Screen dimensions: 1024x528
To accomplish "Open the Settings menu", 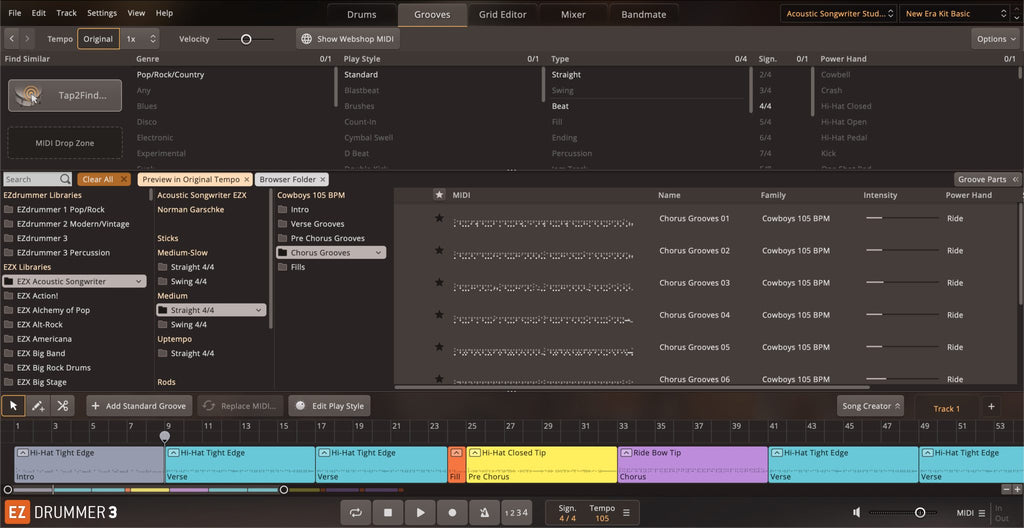I will pyautogui.click(x=102, y=13).
